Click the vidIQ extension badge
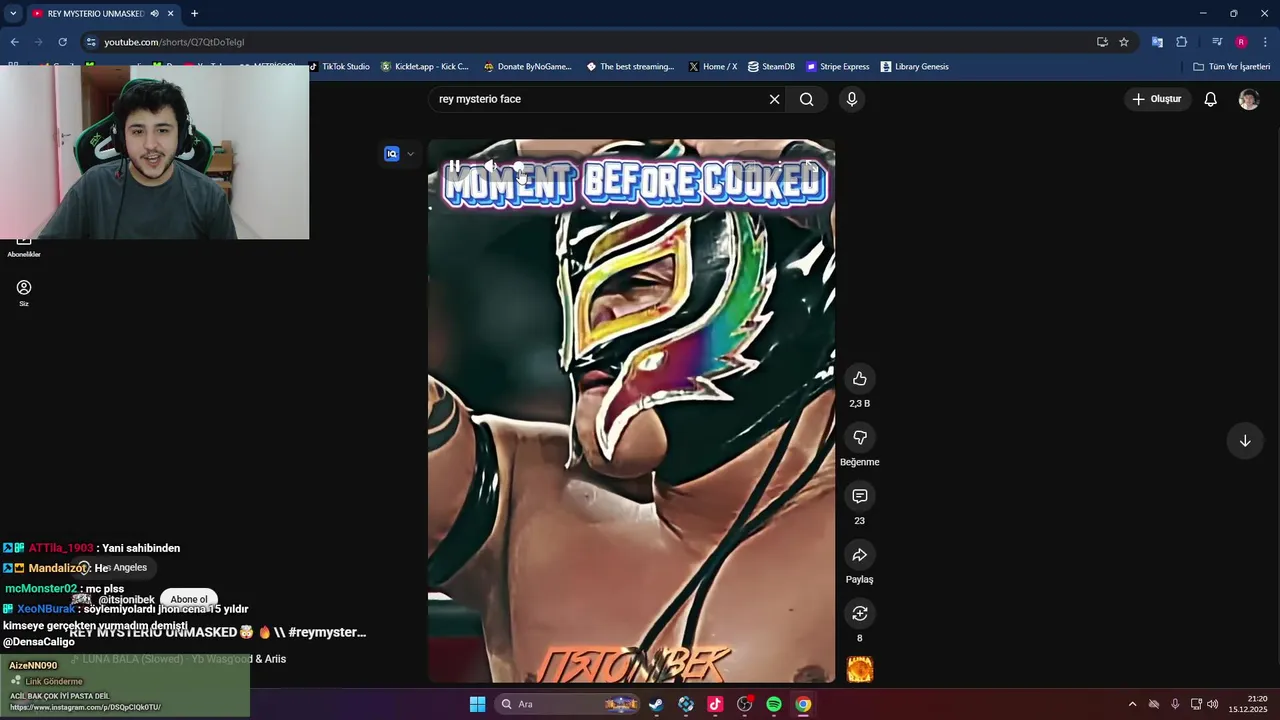Viewport: 1280px width, 720px height. 392,154
